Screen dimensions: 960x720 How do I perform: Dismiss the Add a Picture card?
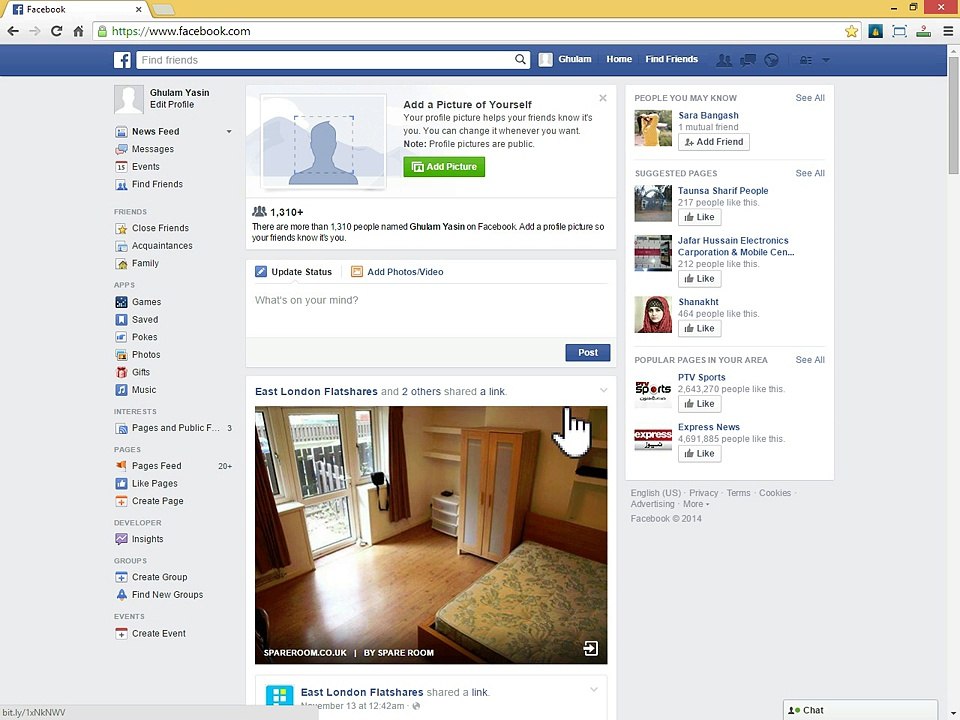click(x=603, y=98)
